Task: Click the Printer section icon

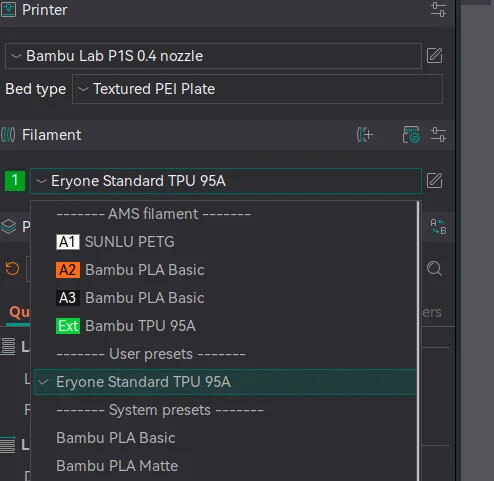Action: [x=8, y=10]
